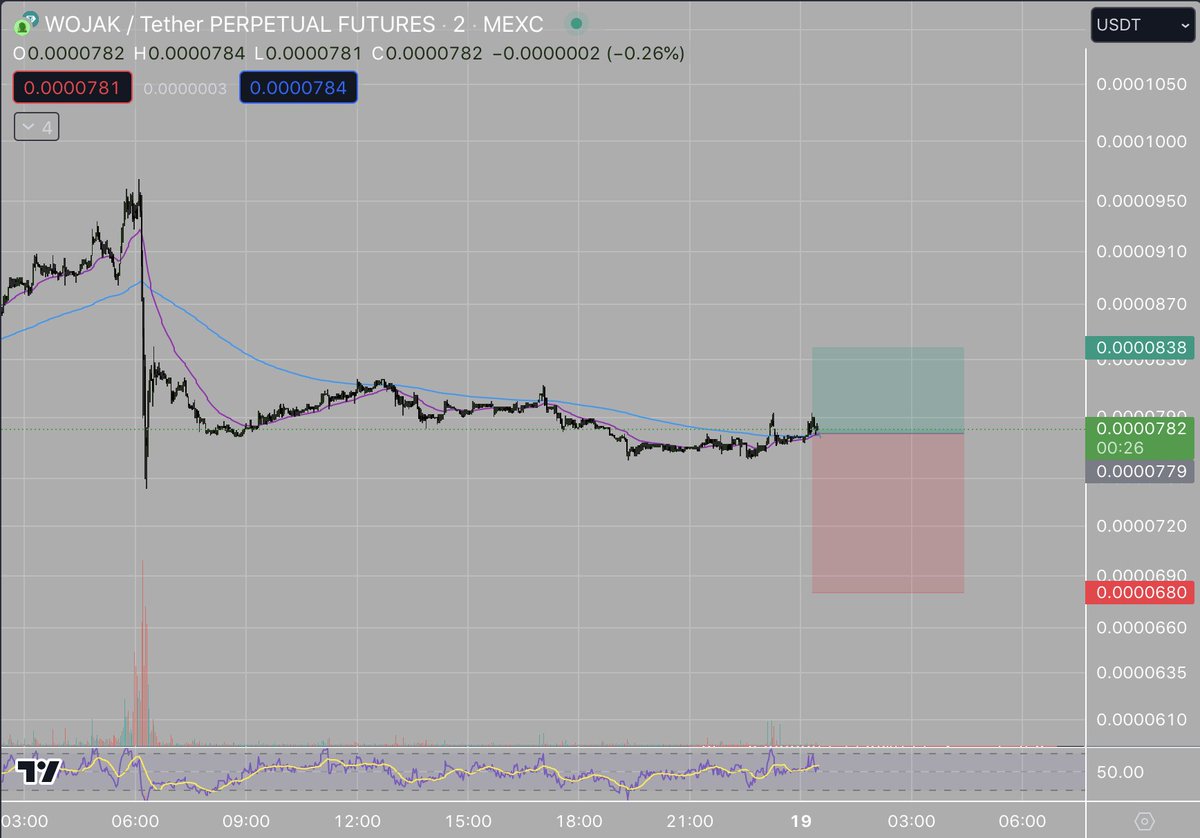The image size is (1200, 838).
Task: Open the chart settings hexagon icon
Action: 1145,819
